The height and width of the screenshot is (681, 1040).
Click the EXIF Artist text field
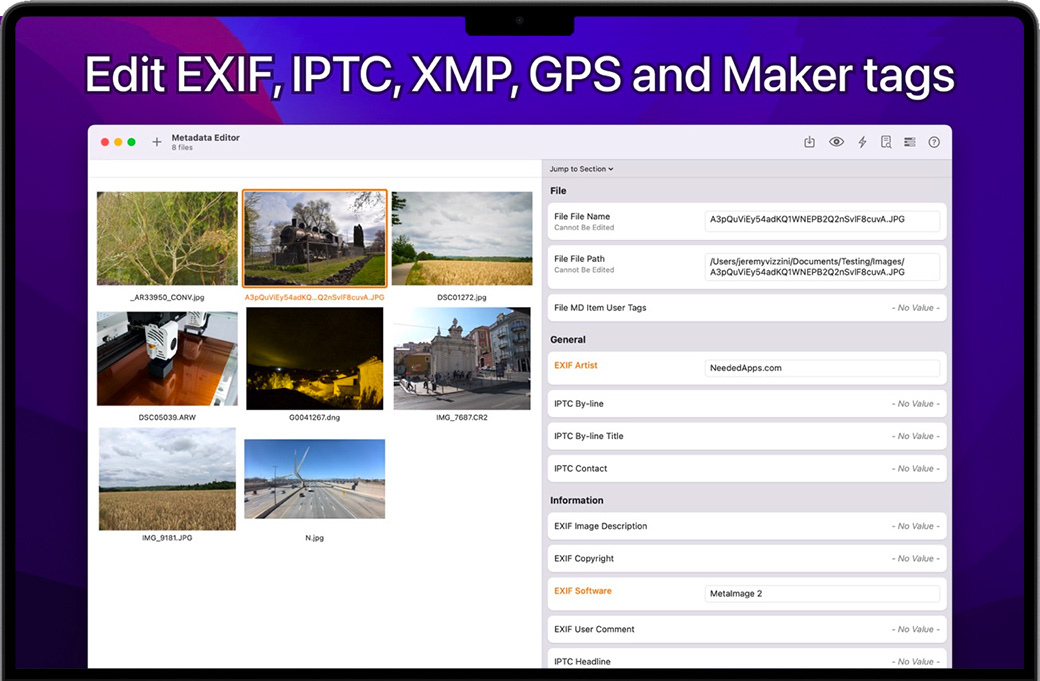point(822,368)
